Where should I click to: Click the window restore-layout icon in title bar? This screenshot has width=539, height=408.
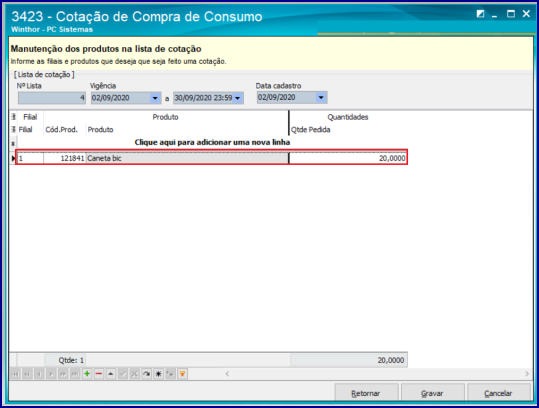point(480,14)
